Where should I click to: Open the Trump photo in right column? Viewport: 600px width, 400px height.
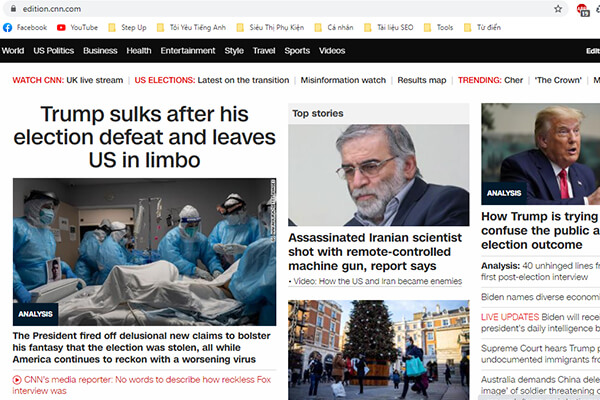[x=540, y=154]
